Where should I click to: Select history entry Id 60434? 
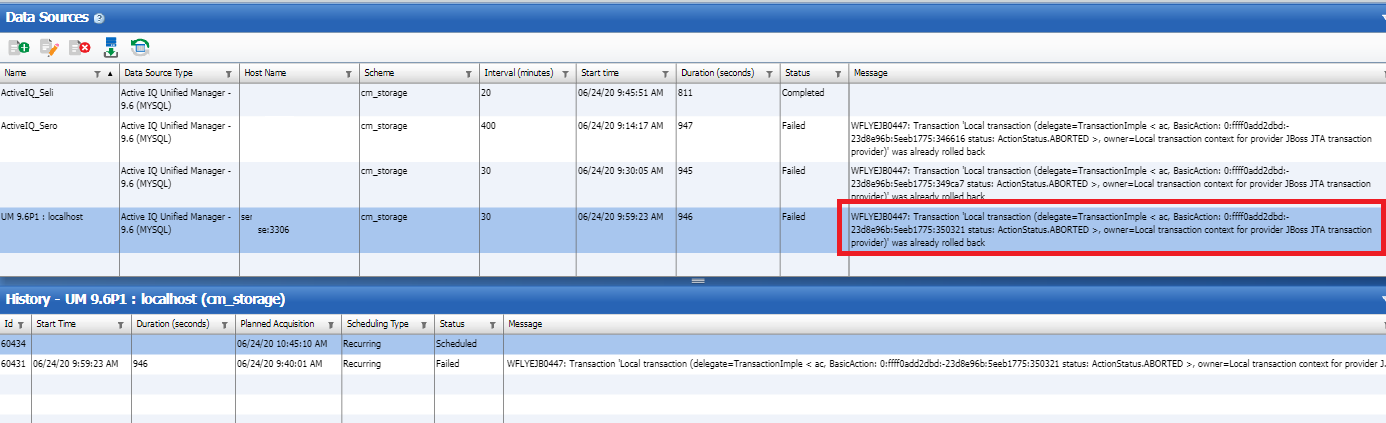click(14, 343)
